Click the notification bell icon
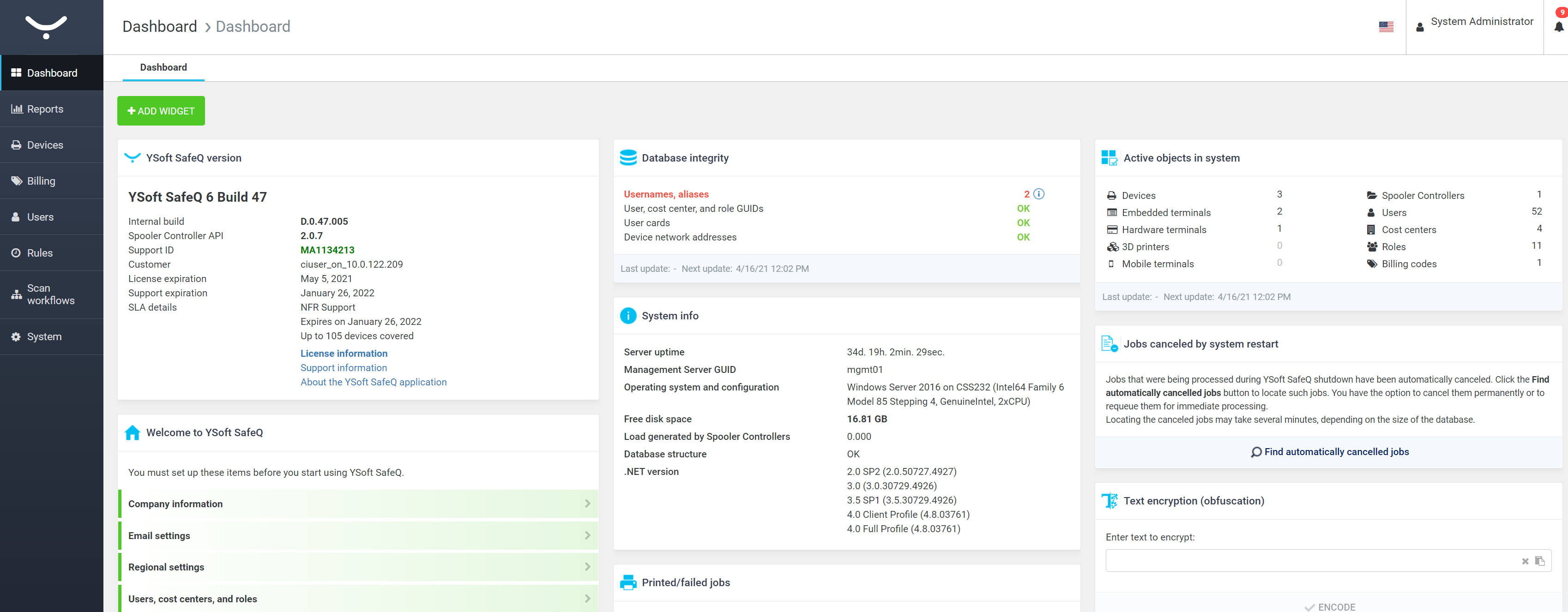 click(x=1558, y=27)
